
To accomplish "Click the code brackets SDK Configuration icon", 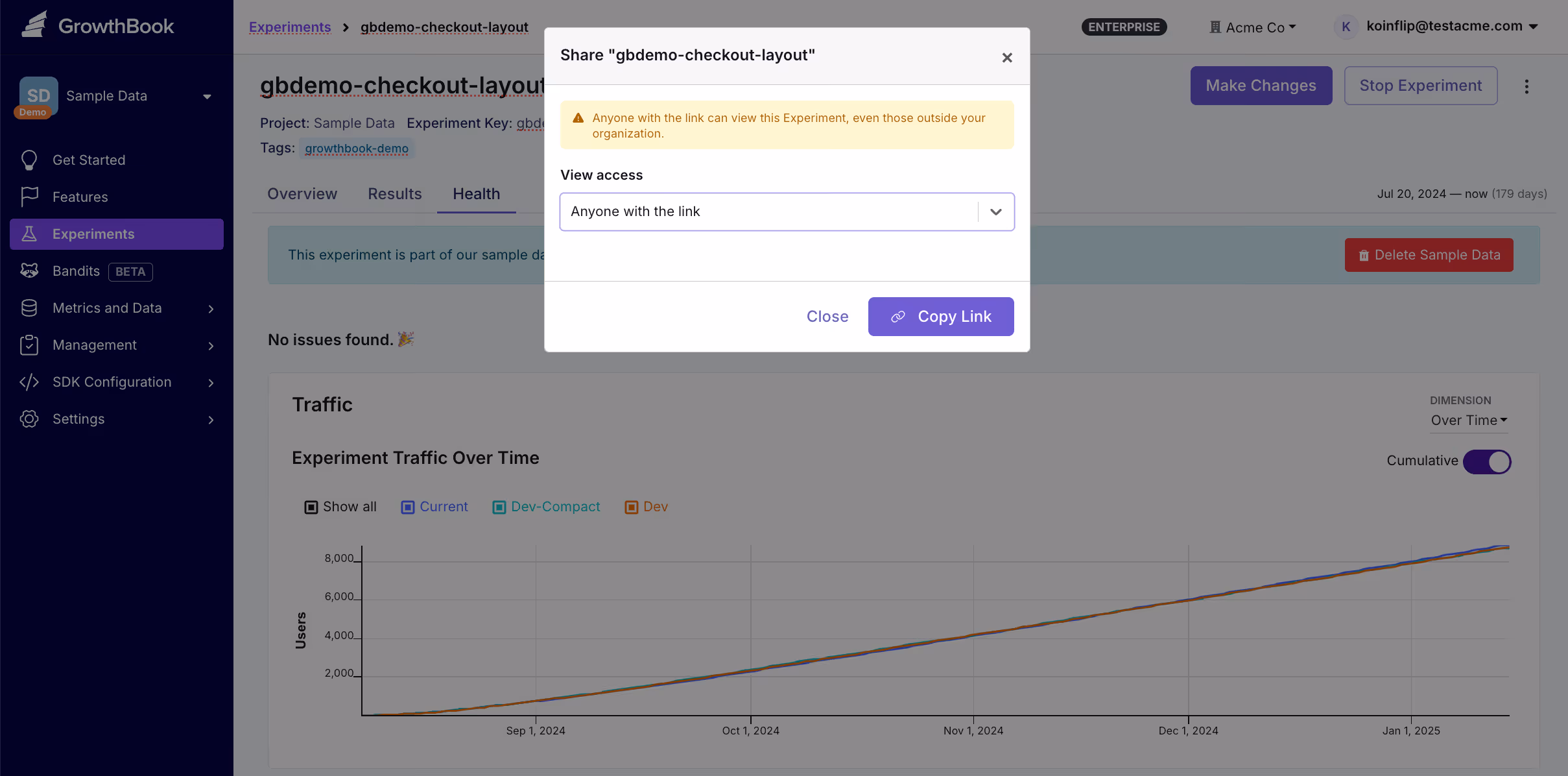I will [29, 382].
